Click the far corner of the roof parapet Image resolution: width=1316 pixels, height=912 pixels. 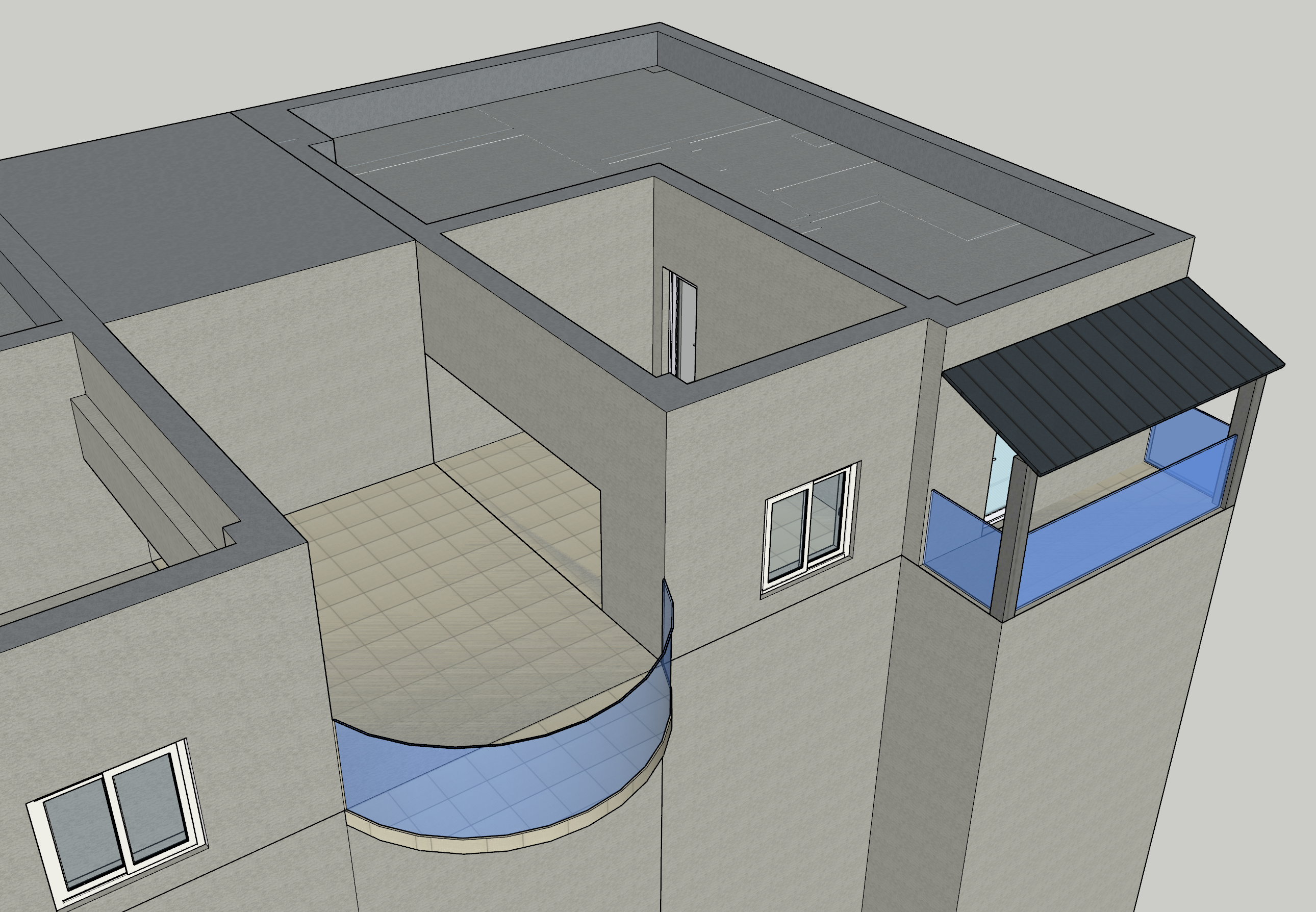tap(659, 28)
